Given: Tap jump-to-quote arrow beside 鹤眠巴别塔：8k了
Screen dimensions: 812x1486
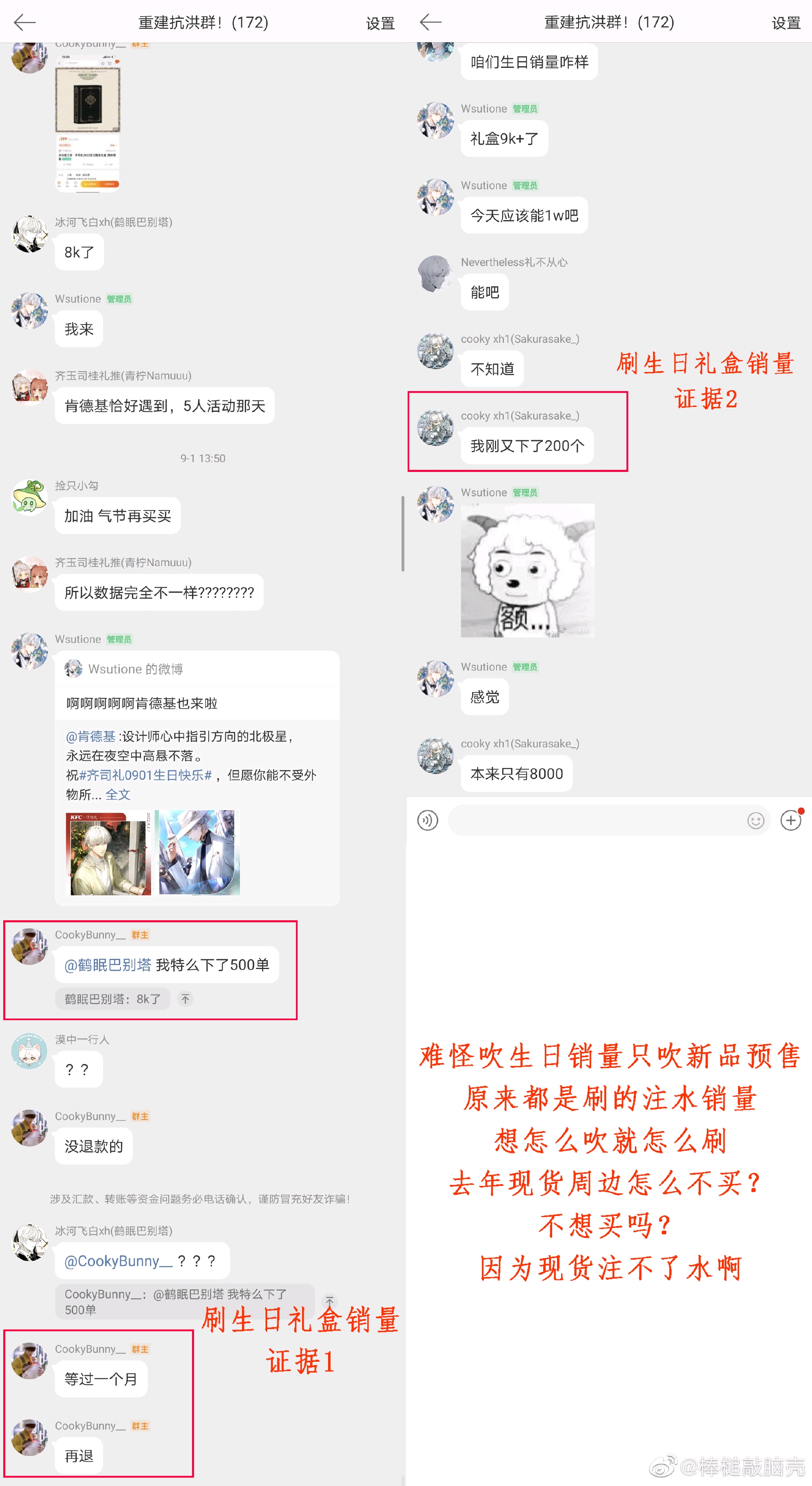Looking at the screenshot, I should [x=185, y=999].
